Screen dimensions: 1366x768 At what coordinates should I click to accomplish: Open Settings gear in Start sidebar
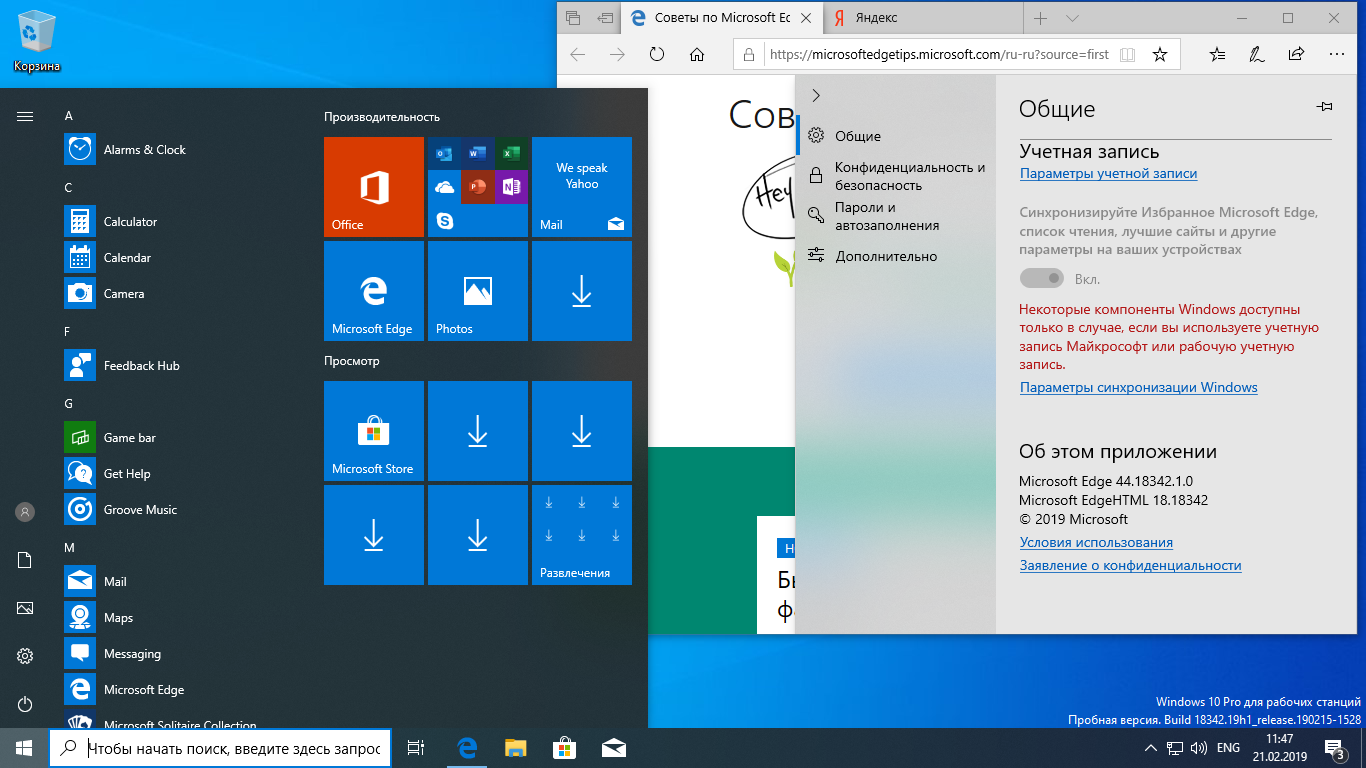point(25,656)
